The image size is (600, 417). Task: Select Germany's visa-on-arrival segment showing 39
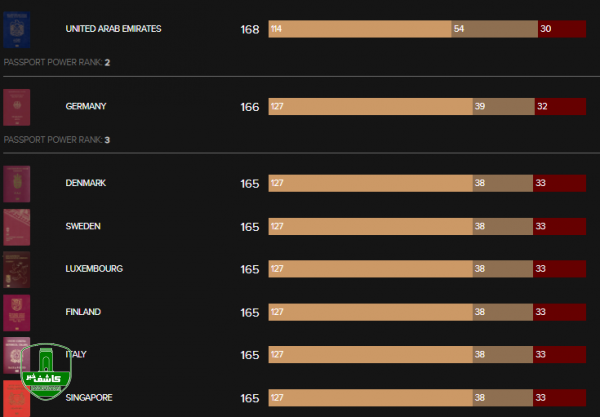pos(504,106)
